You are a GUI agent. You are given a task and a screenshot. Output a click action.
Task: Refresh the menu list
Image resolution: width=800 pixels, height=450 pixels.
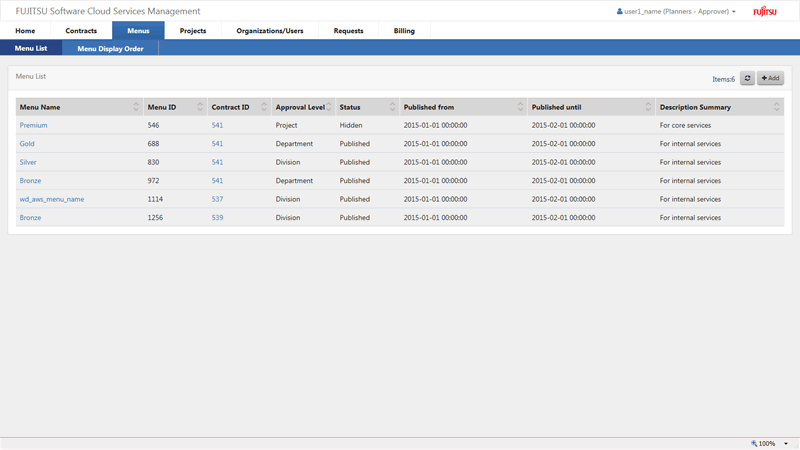(747, 78)
